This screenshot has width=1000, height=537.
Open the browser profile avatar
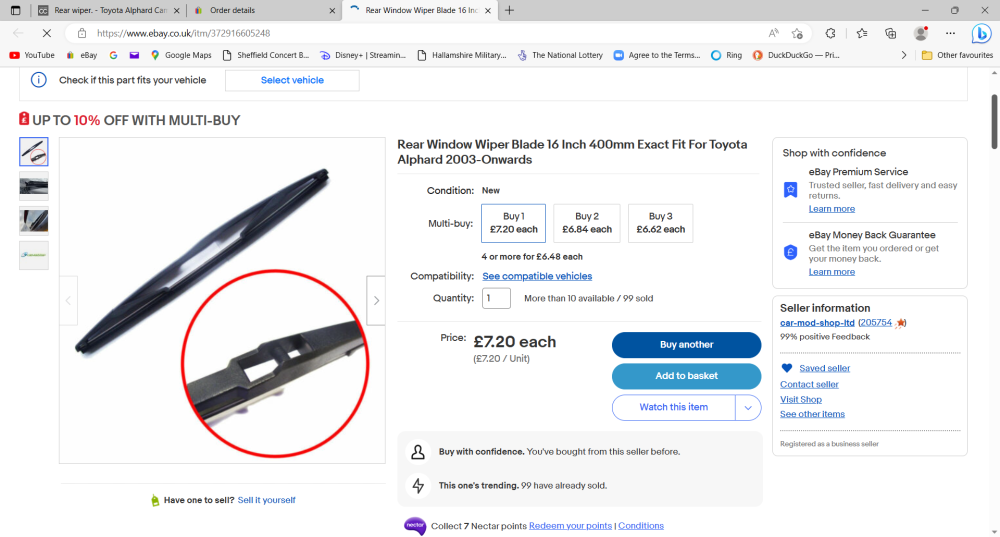pyautogui.click(x=920, y=33)
